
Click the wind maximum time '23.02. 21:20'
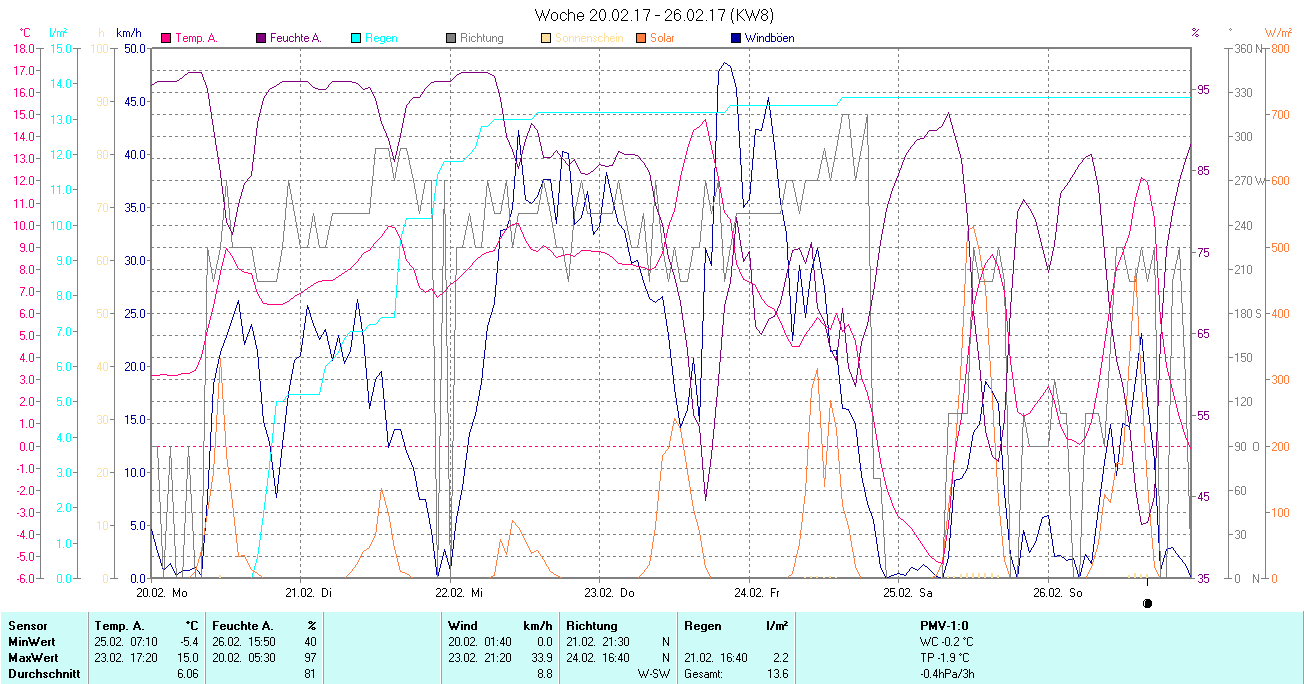pos(478,658)
